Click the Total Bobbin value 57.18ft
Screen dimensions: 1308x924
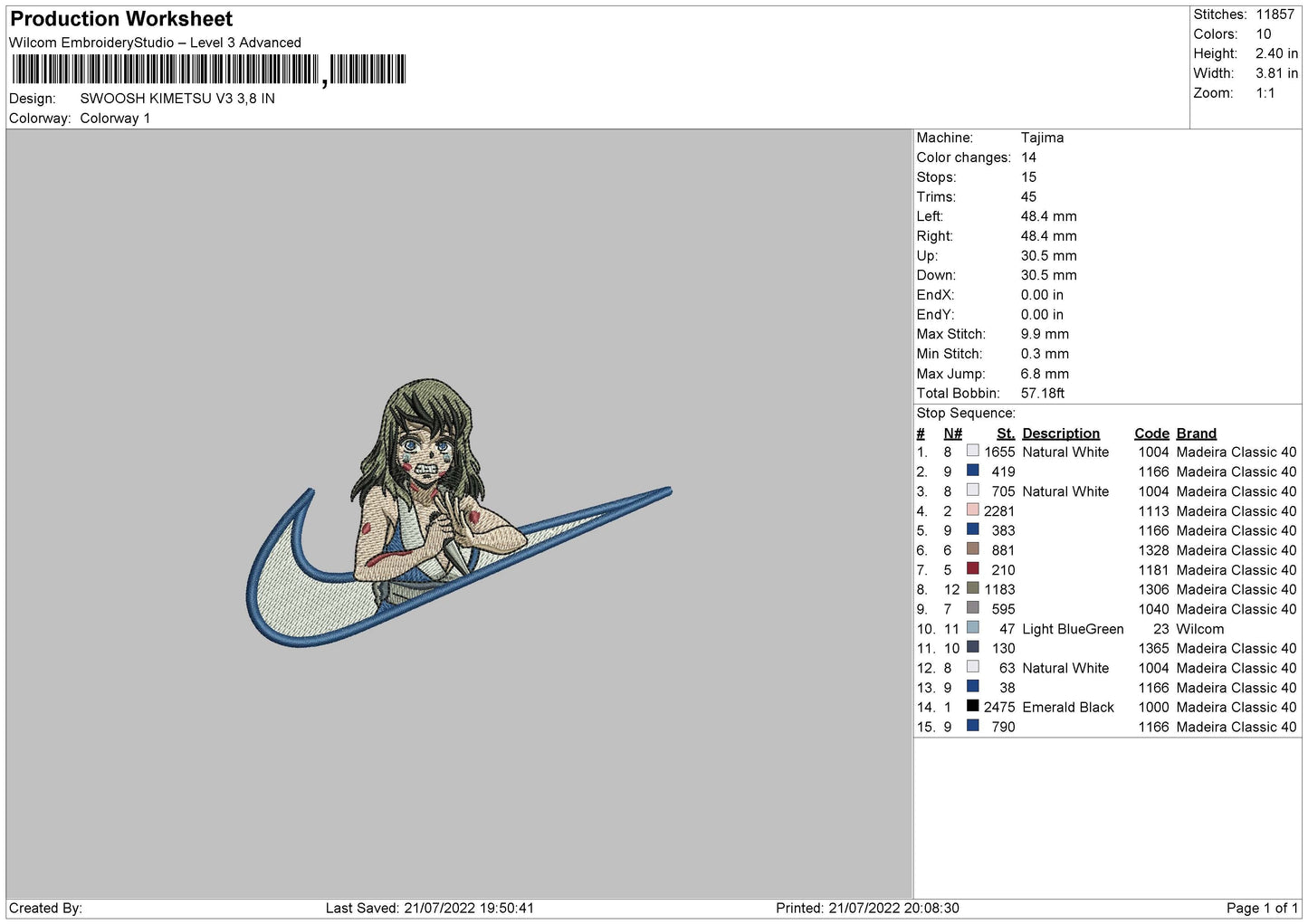tap(1043, 394)
